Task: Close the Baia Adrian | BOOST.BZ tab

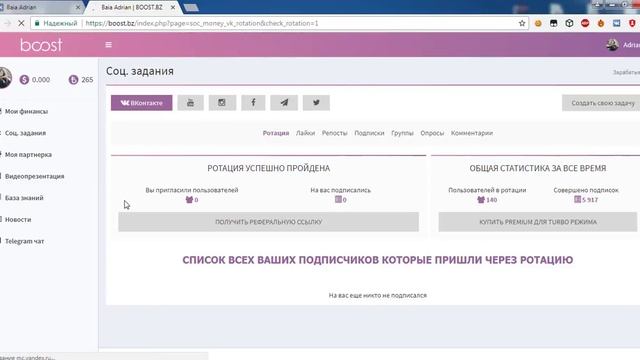Action: 173,7
